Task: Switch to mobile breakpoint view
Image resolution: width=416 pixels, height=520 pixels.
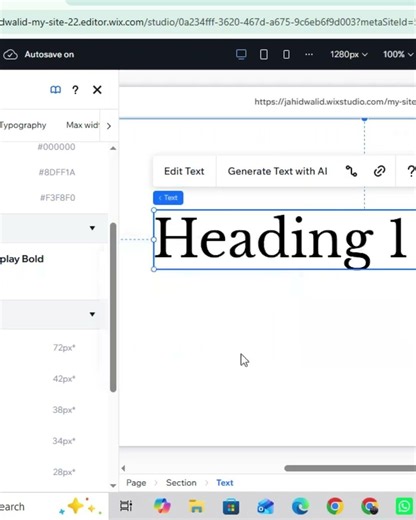Action: click(x=286, y=54)
